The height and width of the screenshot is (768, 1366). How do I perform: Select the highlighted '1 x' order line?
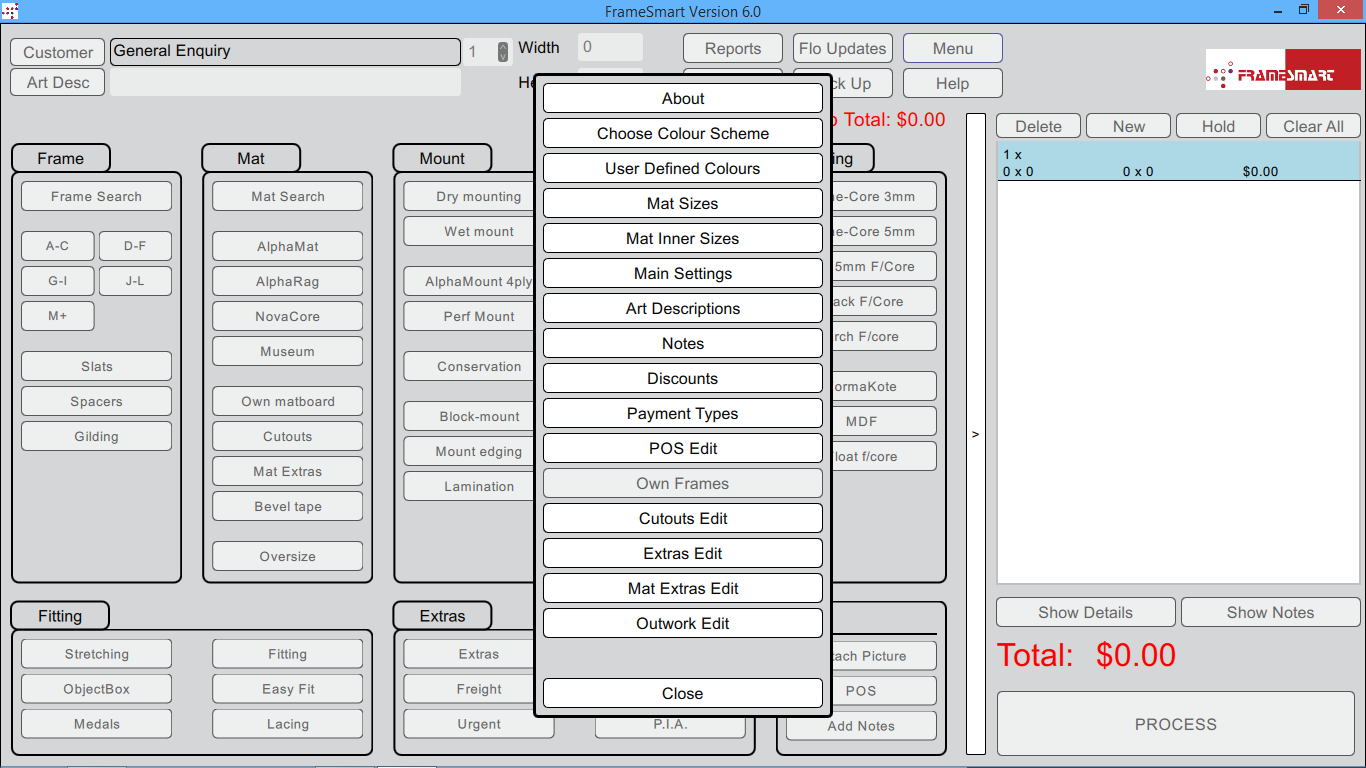point(1178,162)
